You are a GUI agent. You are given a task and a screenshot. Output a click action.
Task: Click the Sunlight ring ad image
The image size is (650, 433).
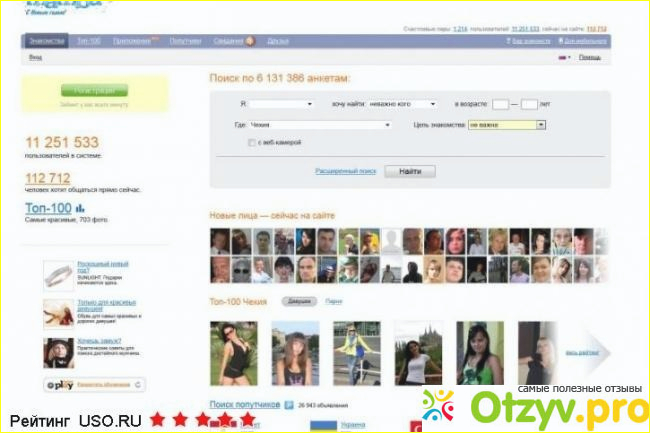57,275
